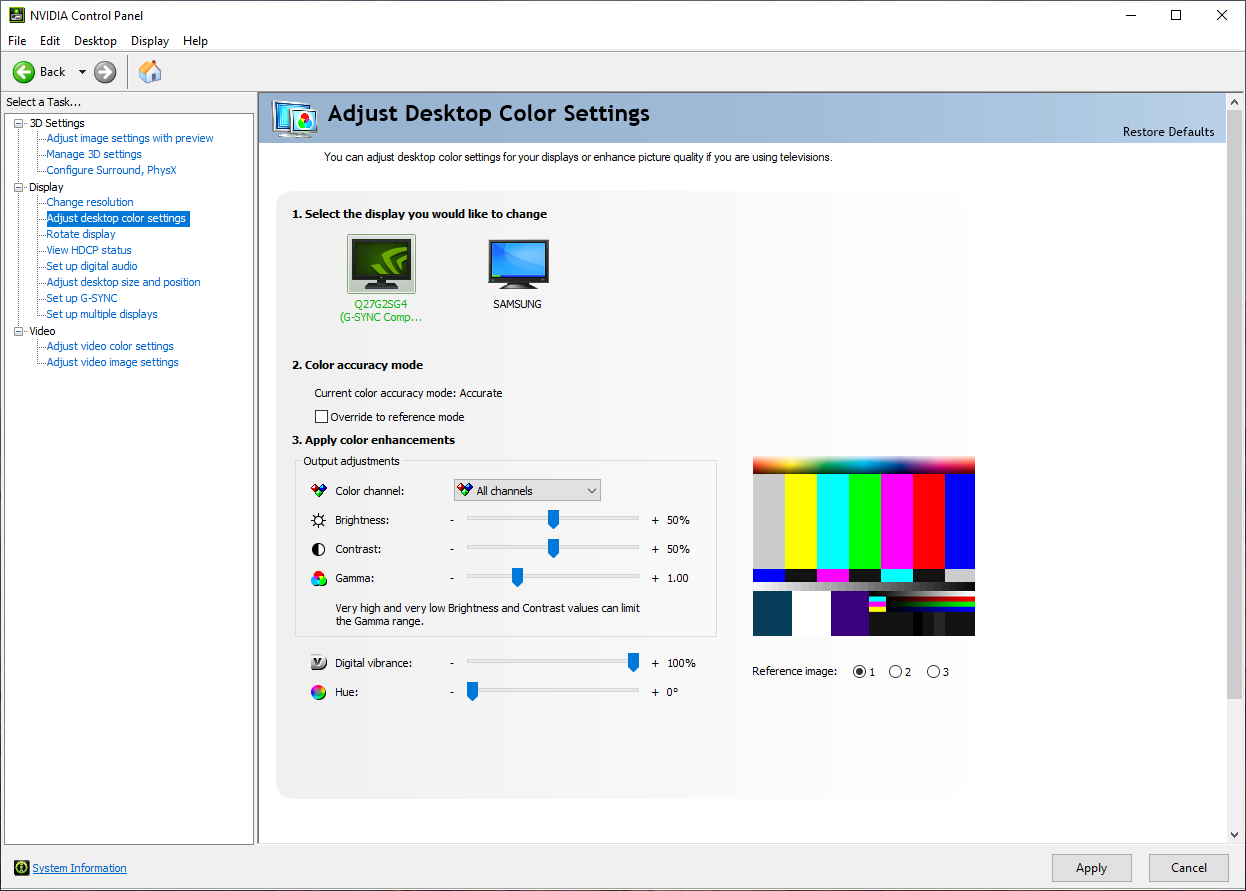Image resolution: width=1246 pixels, height=891 pixels.
Task: Select the Q27G2SG4 G-SYNC monitor icon
Action: click(381, 264)
